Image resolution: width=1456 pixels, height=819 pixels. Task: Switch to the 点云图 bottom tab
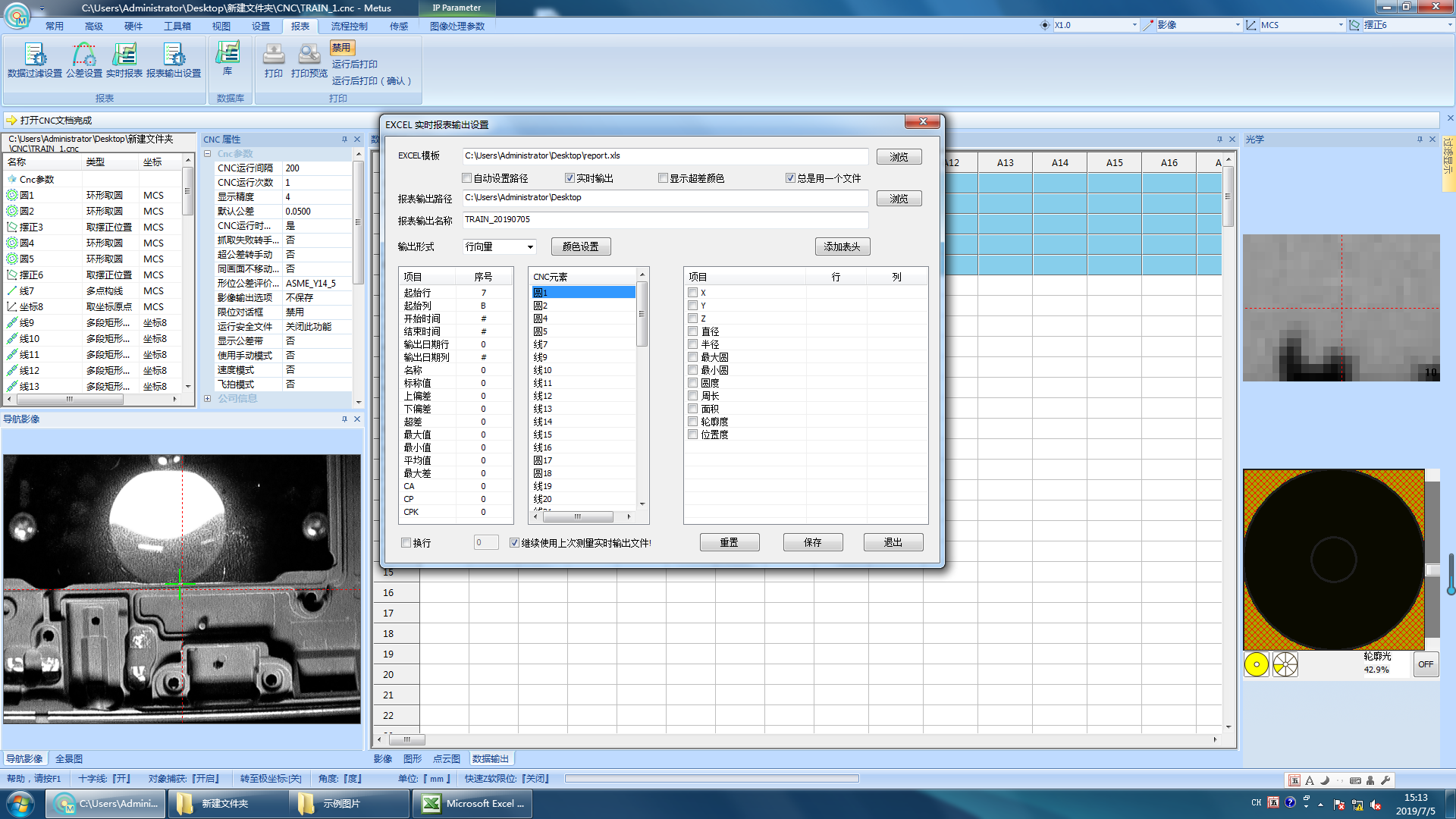(x=446, y=759)
